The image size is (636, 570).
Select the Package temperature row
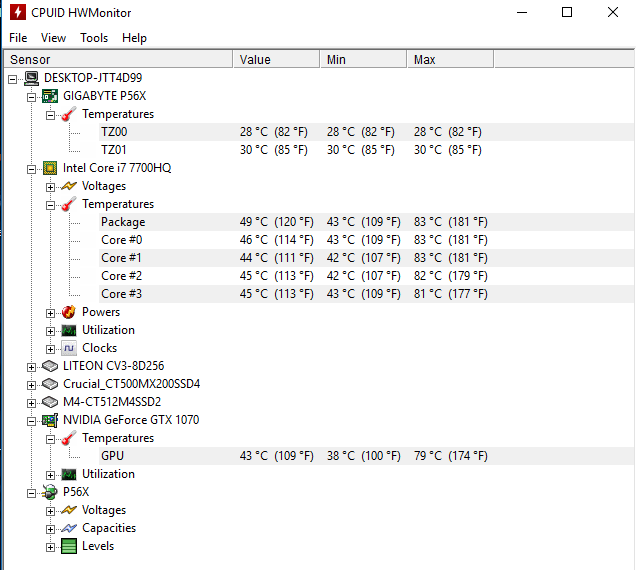367,222
